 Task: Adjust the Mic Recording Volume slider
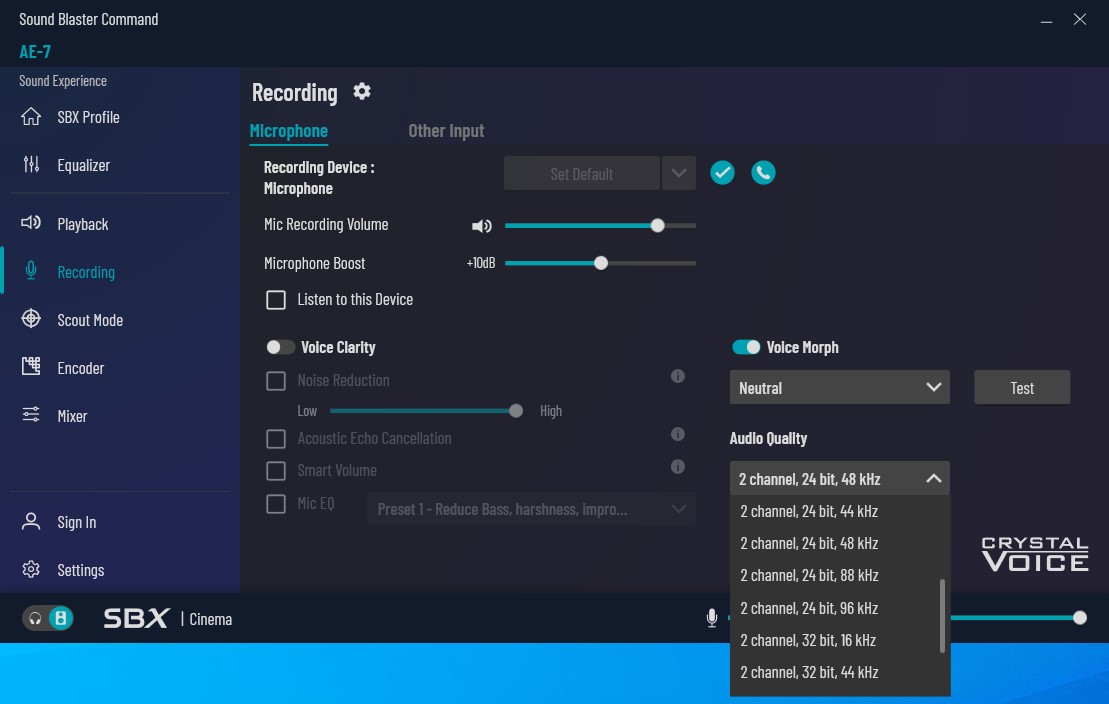coord(600,226)
